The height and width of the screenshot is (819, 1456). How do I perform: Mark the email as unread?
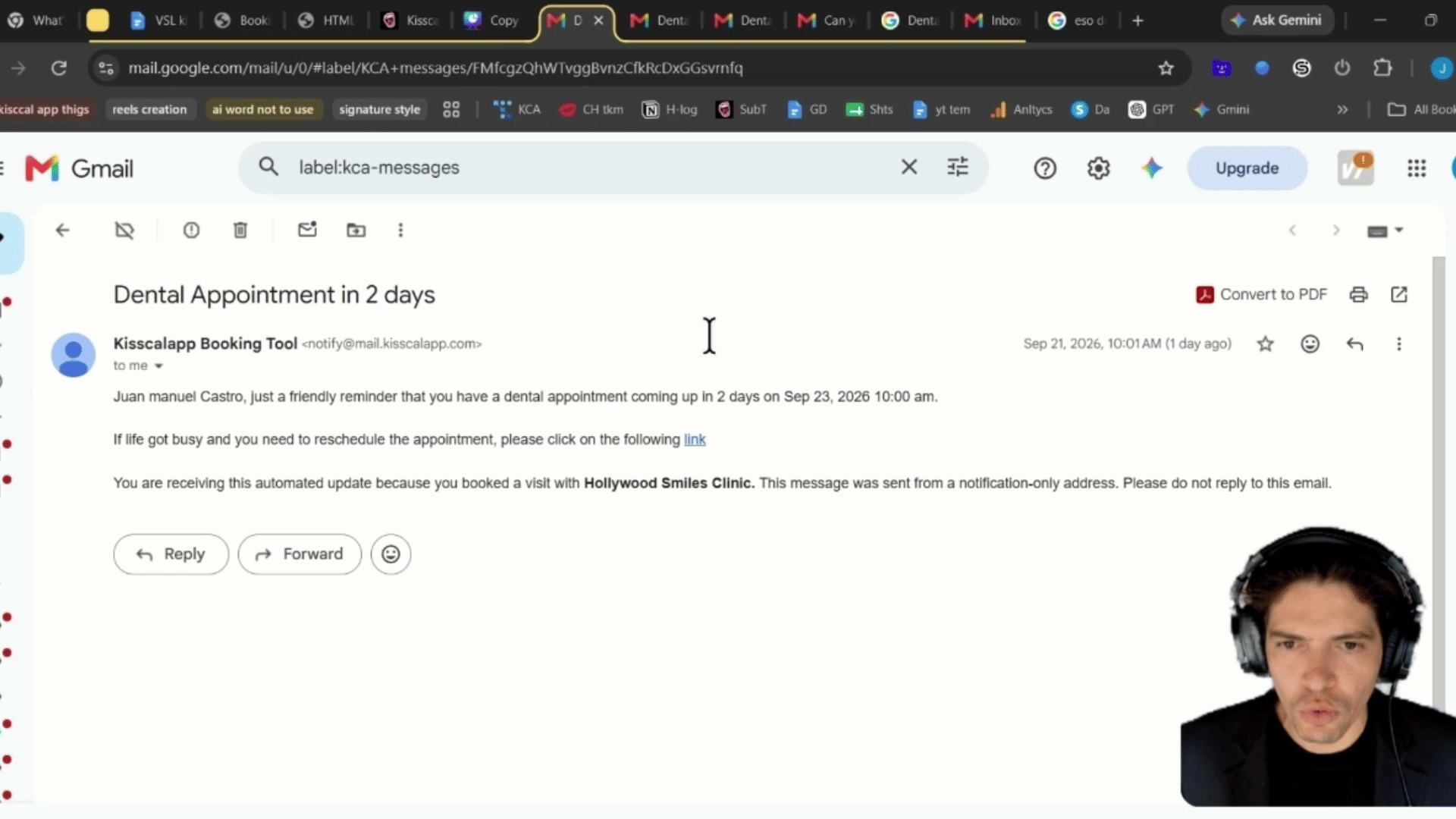pyautogui.click(x=307, y=229)
